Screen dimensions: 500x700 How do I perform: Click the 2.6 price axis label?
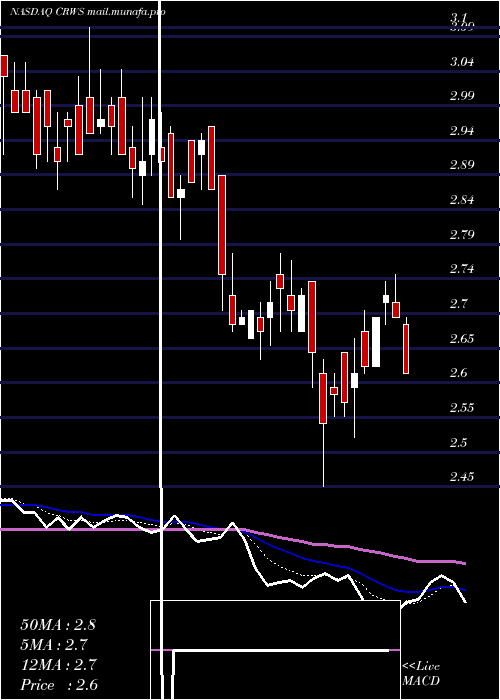[x=459, y=373]
